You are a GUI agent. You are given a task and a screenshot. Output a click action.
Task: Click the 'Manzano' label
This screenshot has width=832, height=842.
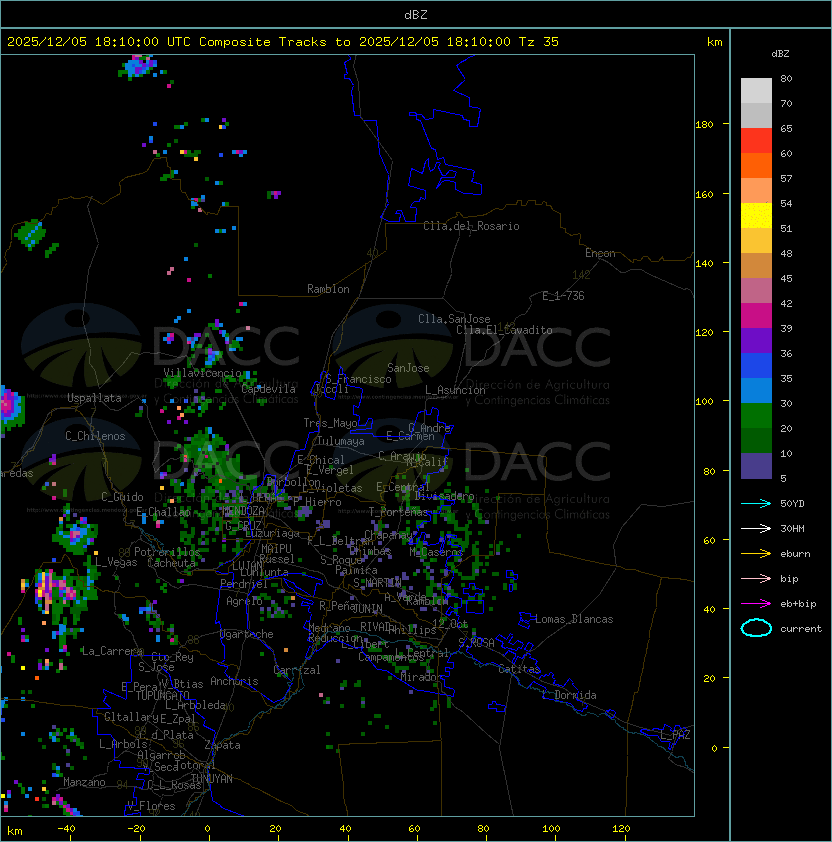(84, 783)
